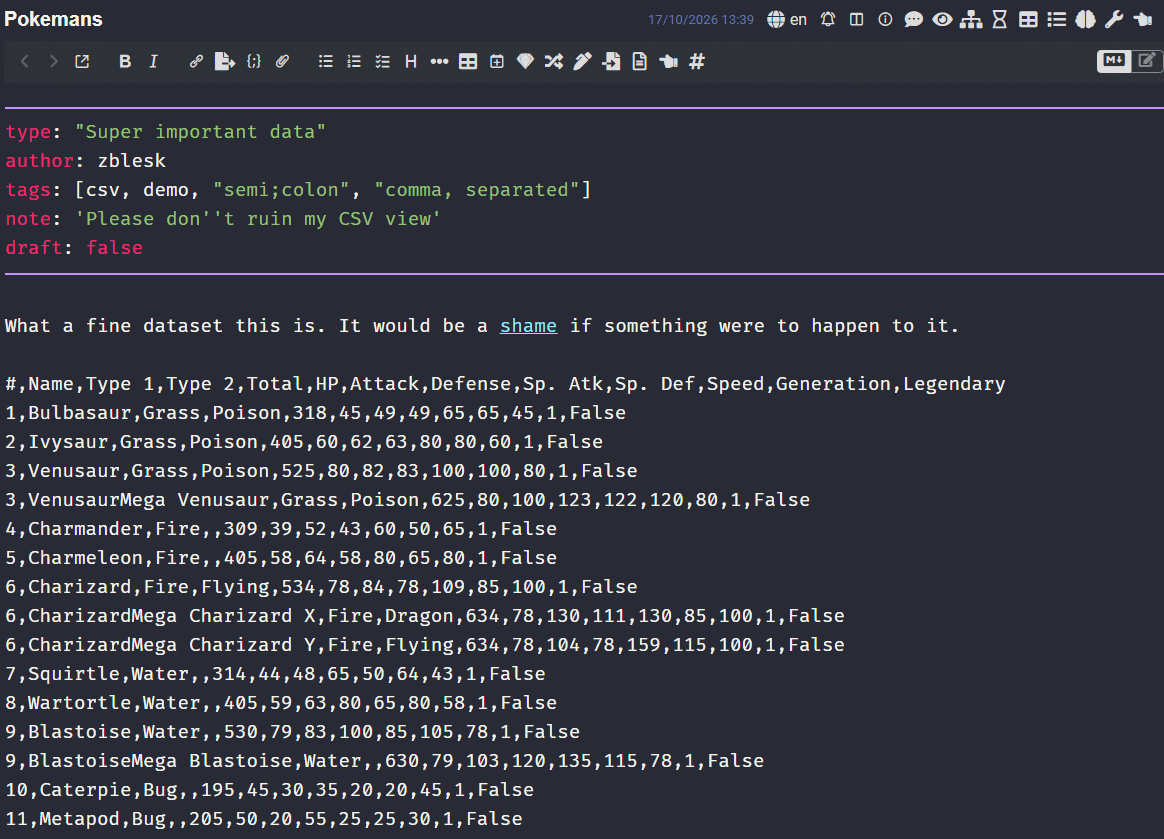The width and height of the screenshot is (1164, 839).
Task: Click the import-into-document icon
Action: click(611, 62)
